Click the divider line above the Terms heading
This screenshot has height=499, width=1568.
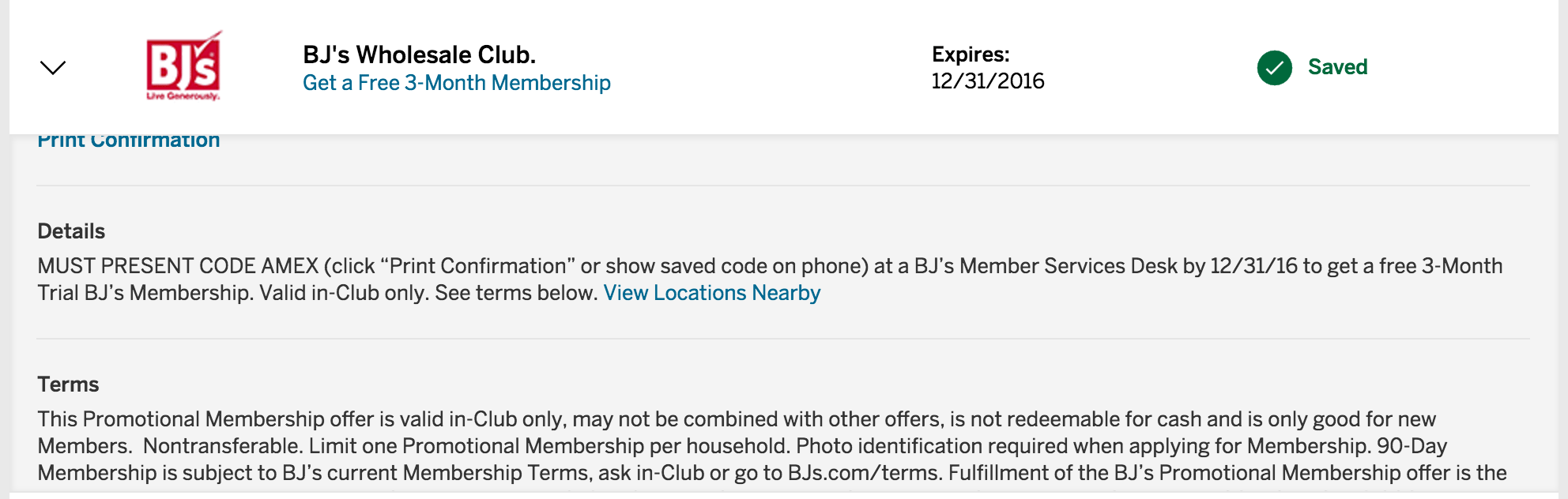pos(783,339)
